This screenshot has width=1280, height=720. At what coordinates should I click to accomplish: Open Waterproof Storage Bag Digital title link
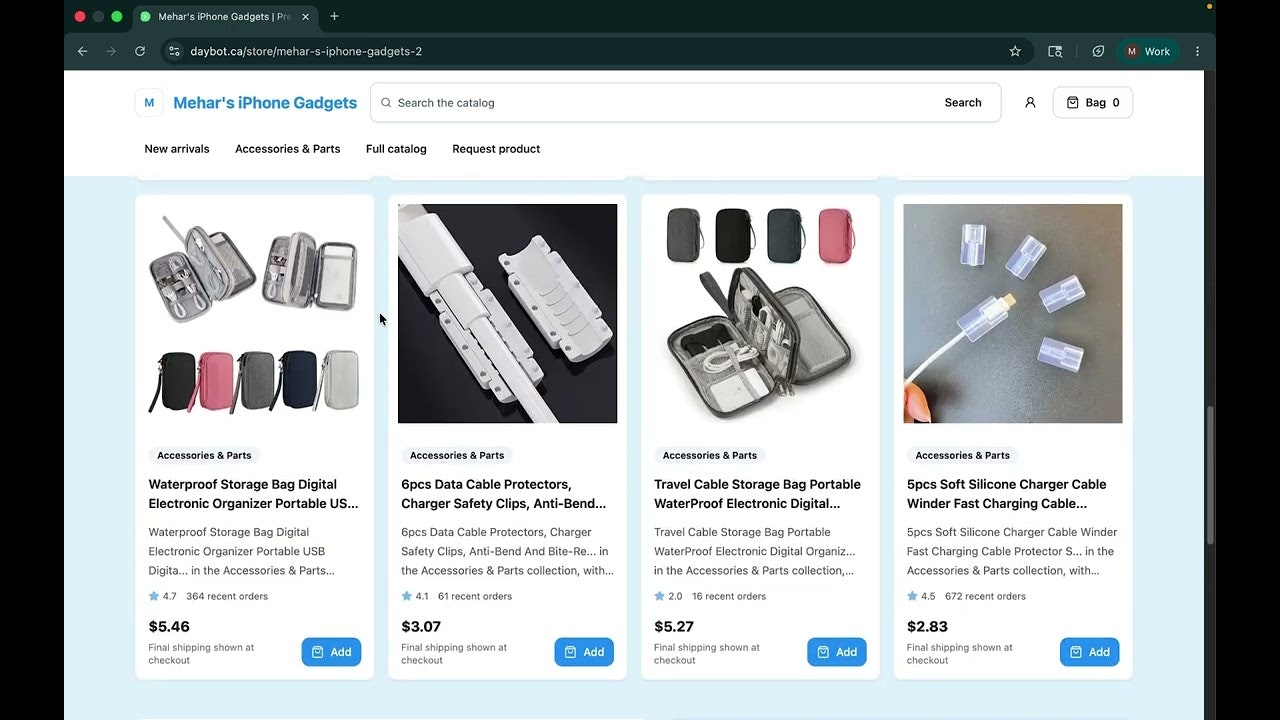(253, 494)
